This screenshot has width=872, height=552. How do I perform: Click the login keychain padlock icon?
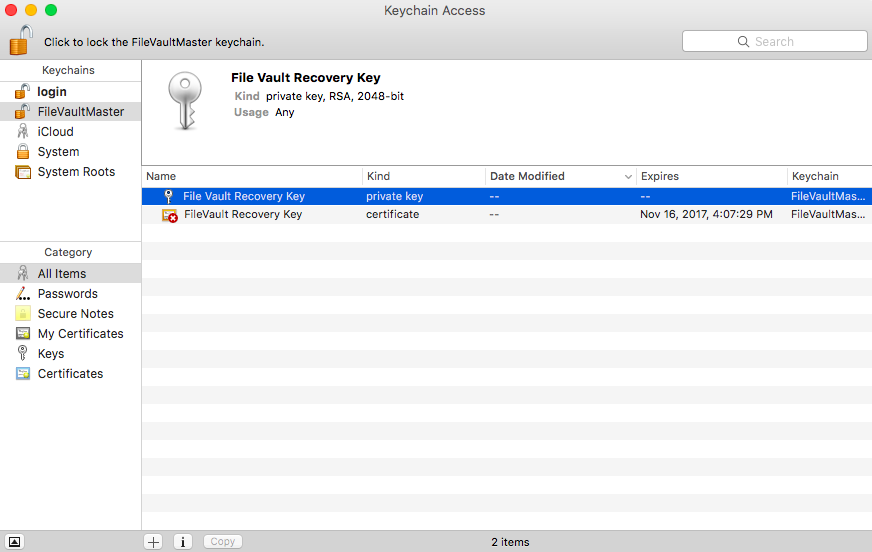click(x=22, y=91)
